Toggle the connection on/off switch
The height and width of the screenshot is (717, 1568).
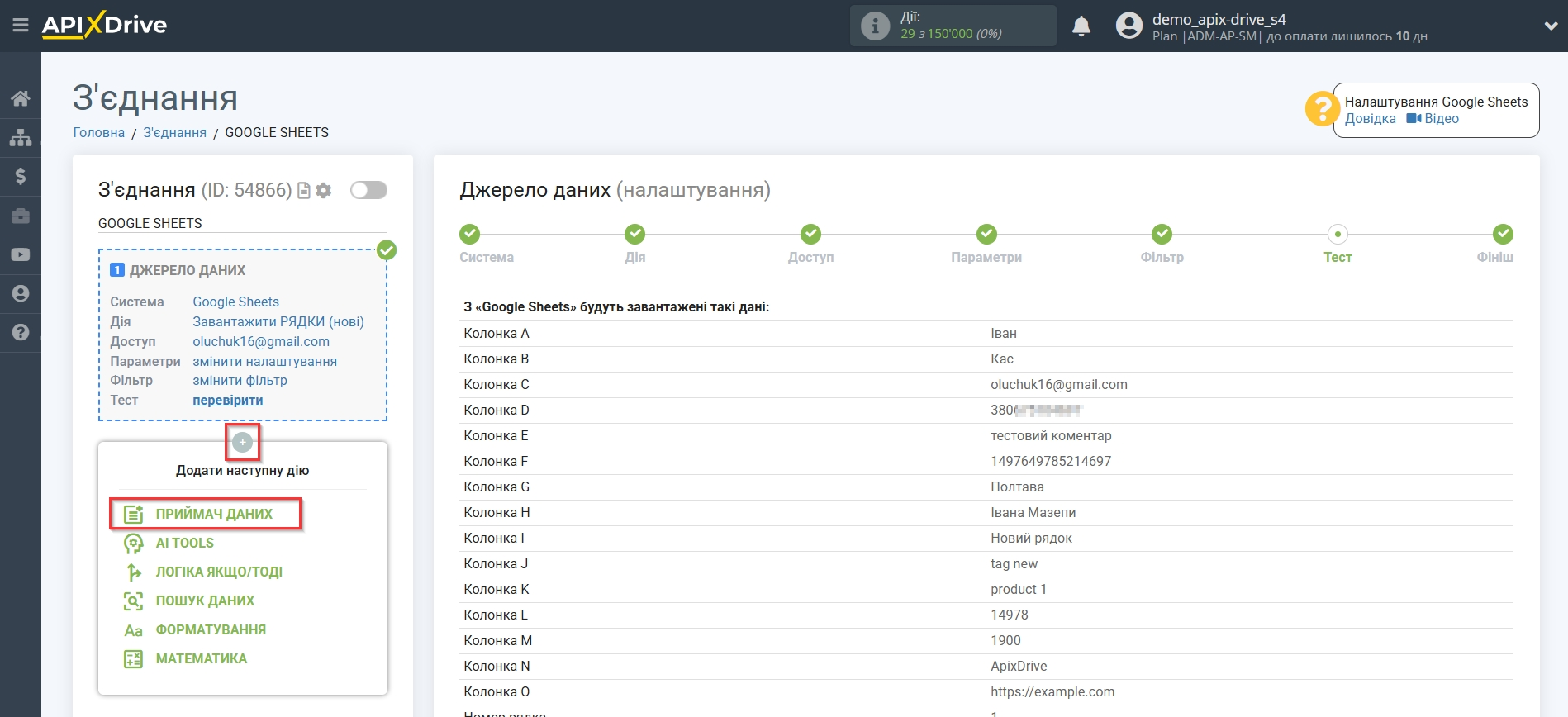point(368,190)
